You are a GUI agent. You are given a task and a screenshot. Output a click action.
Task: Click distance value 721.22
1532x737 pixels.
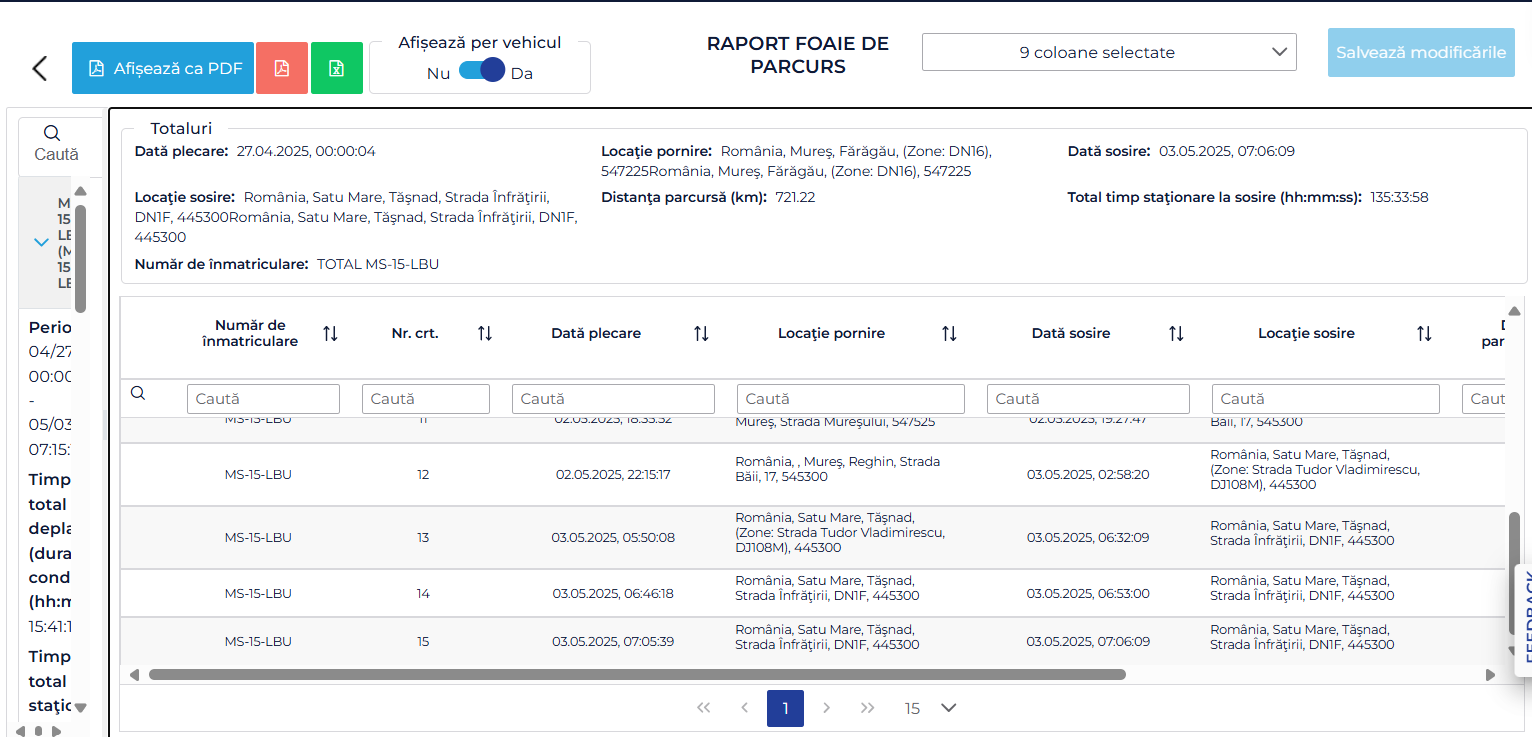pyautogui.click(x=795, y=197)
